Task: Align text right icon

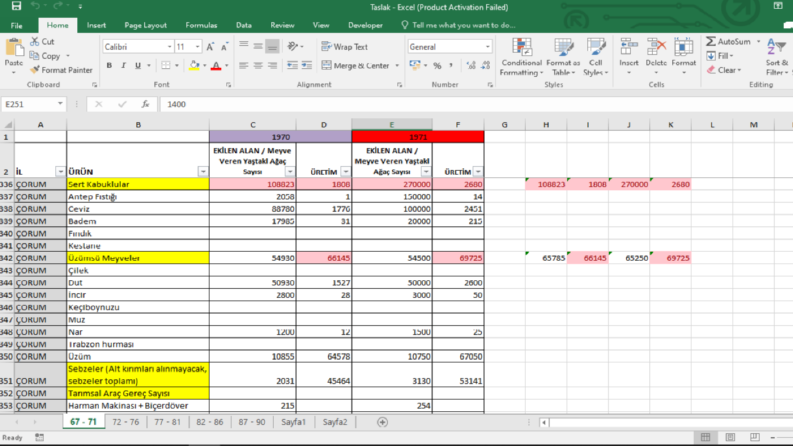Action: pyautogui.click(x=272, y=65)
